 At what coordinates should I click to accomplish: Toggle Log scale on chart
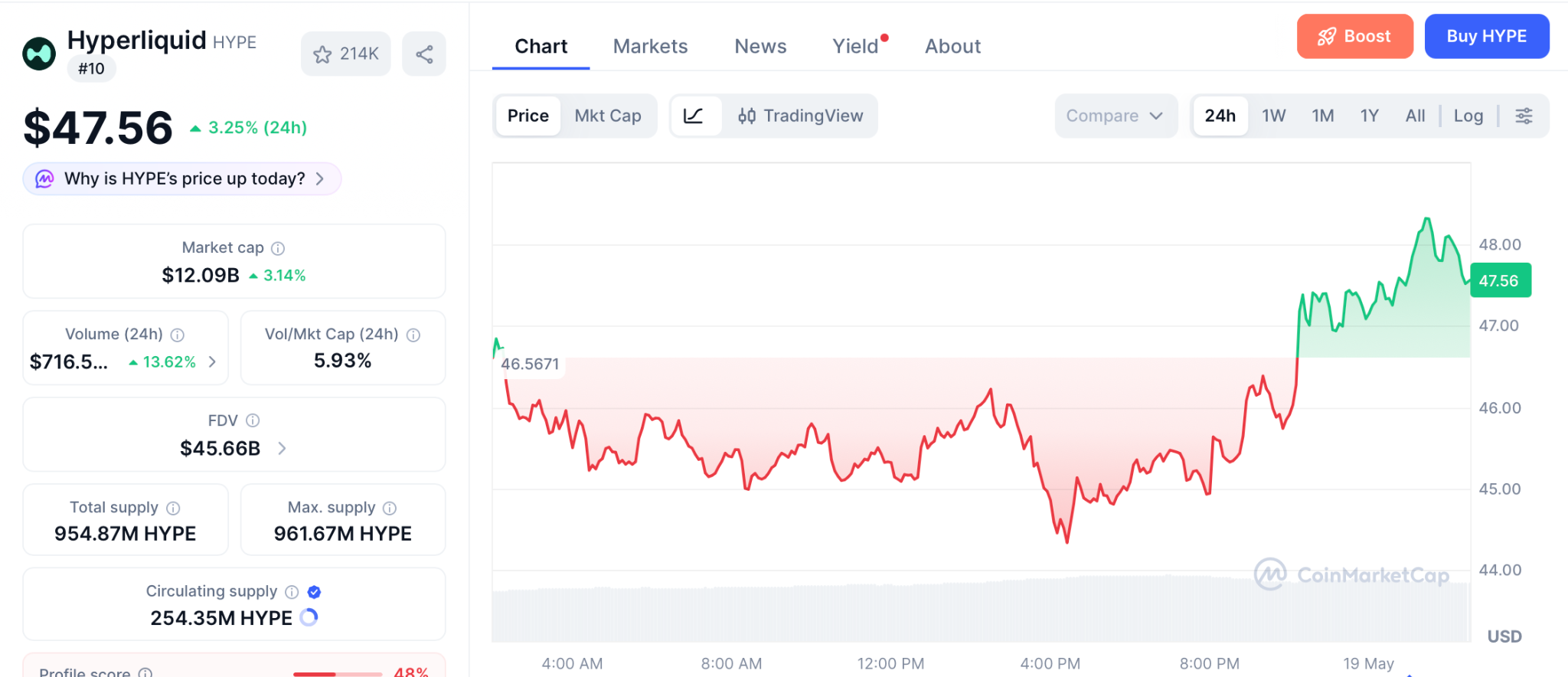(x=1468, y=116)
